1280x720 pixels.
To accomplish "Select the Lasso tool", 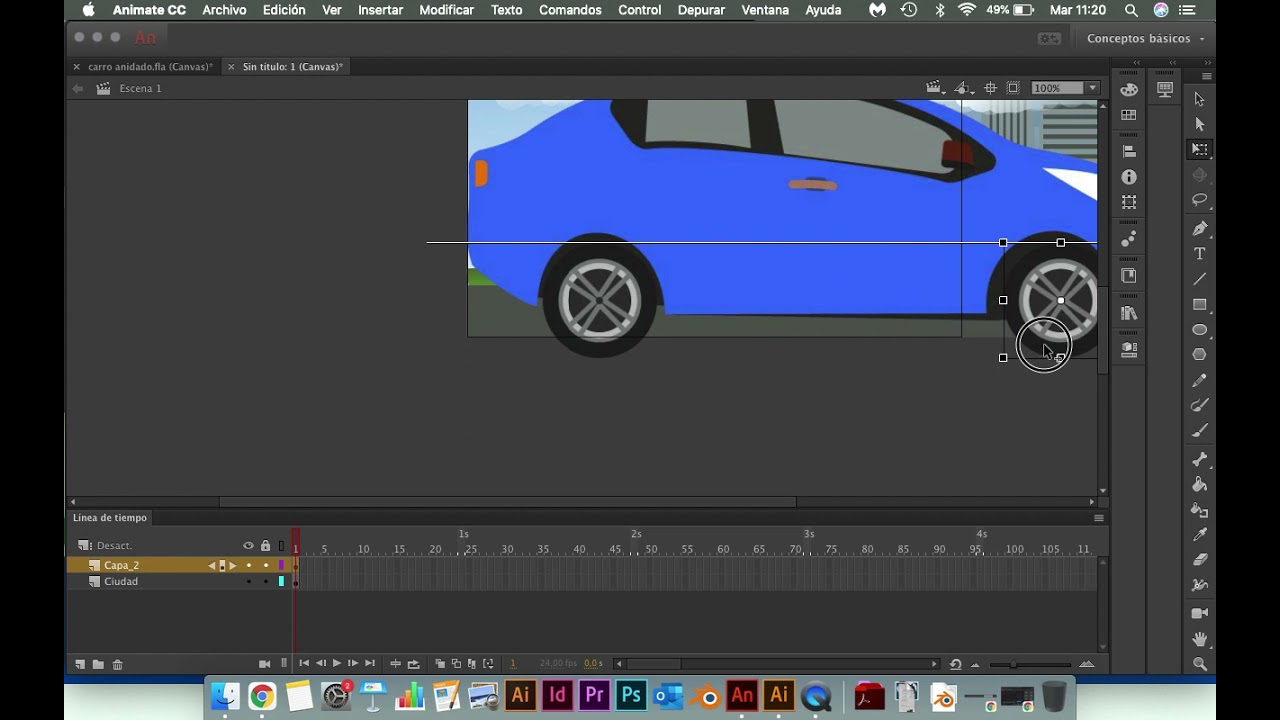I will [x=1199, y=200].
